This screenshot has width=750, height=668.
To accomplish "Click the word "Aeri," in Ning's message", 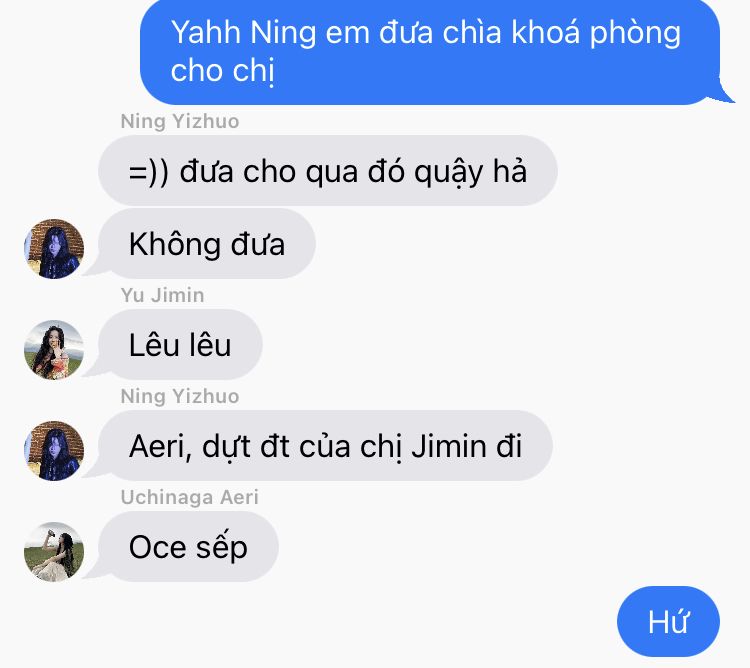I will [161, 447].
